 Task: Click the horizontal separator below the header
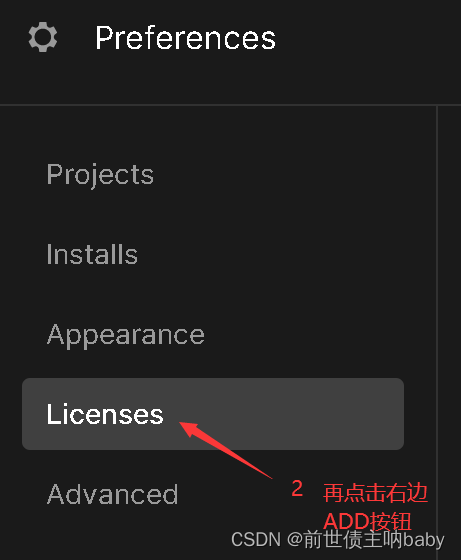click(x=230, y=105)
